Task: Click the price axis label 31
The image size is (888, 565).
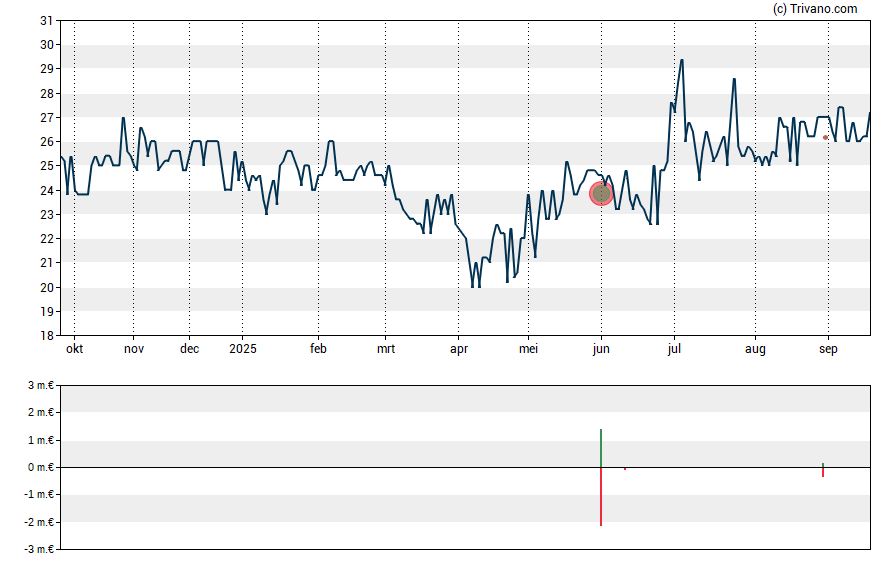Action: 46,21
